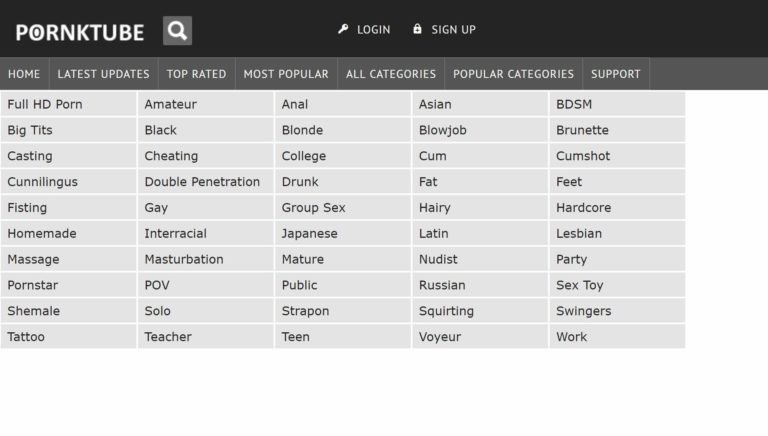Go to the Home menu item

coord(24,74)
